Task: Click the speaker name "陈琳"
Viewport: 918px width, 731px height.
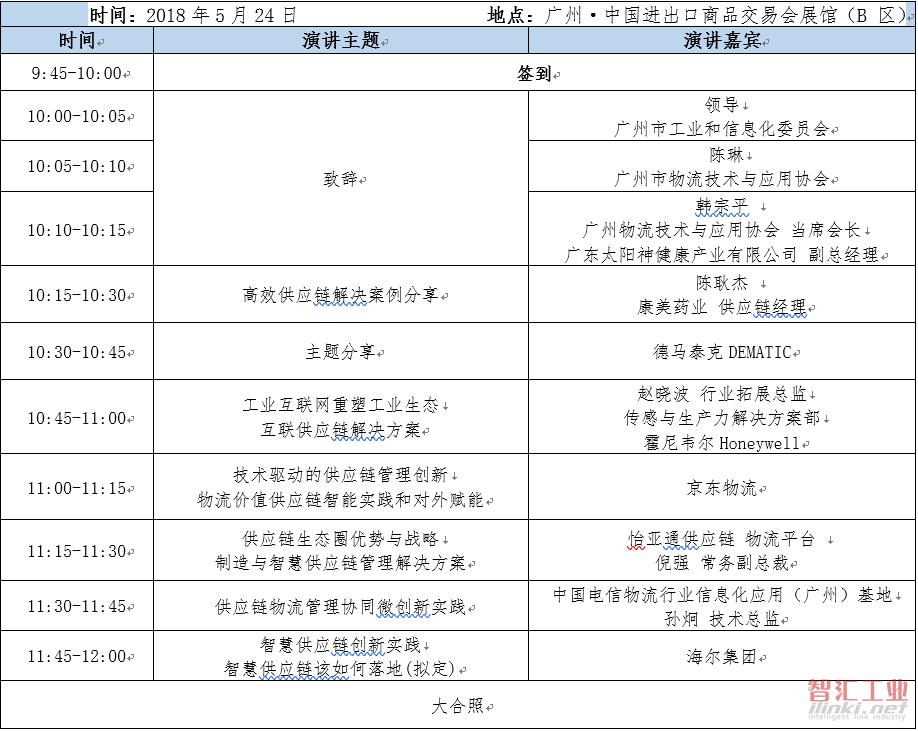Action: coord(726,155)
